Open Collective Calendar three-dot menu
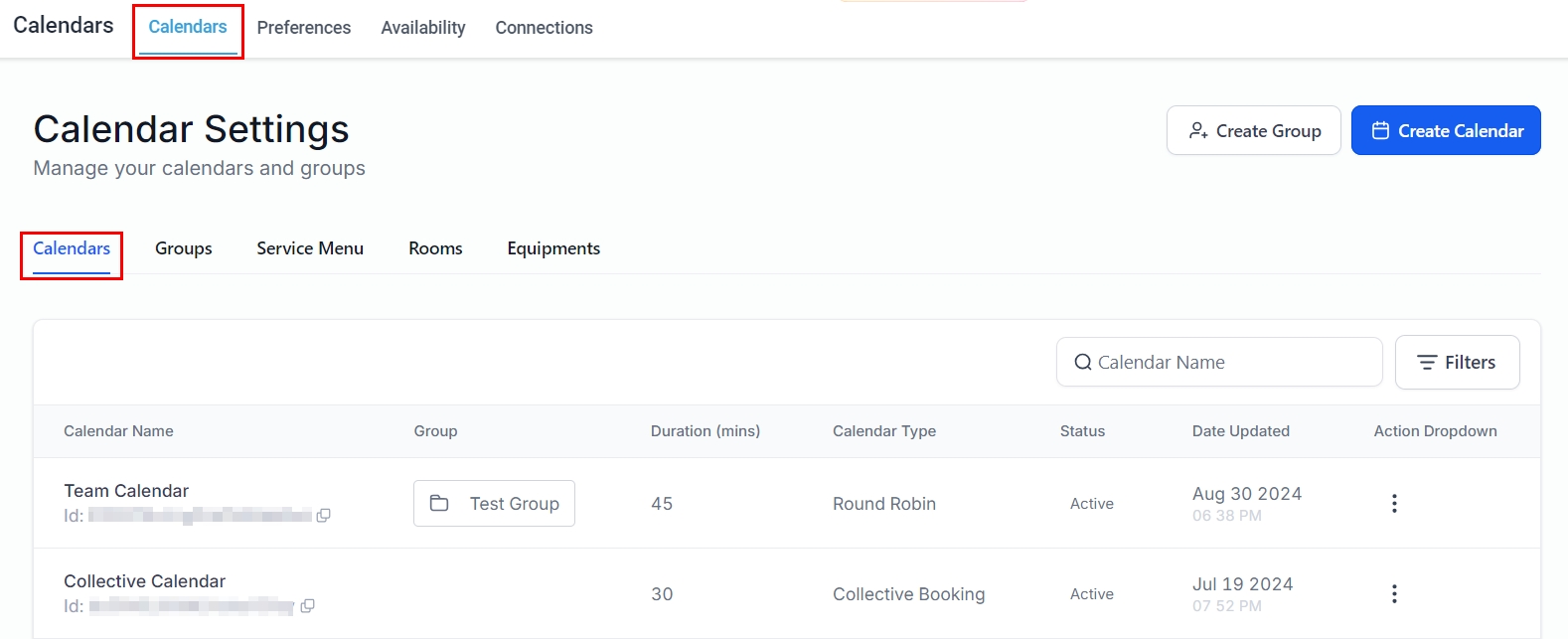 tap(1394, 594)
